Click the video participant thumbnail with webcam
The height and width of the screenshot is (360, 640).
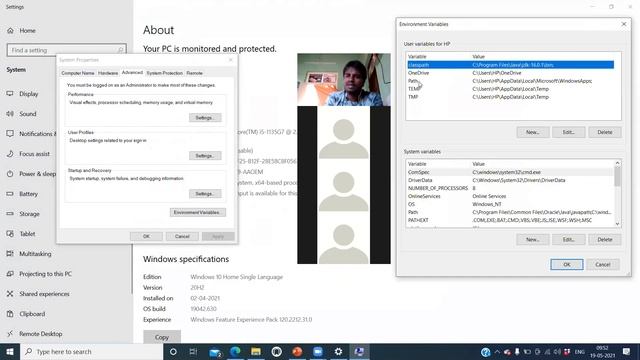click(344, 80)
